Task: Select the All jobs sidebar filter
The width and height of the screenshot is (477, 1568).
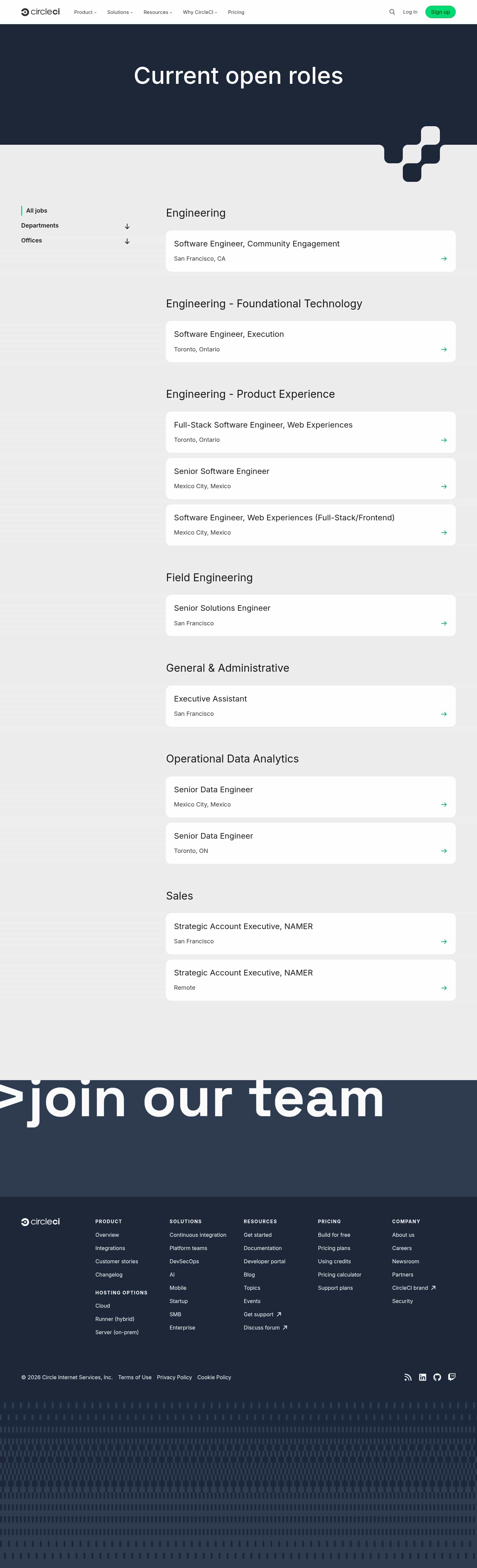Action: tap(36, 211)
